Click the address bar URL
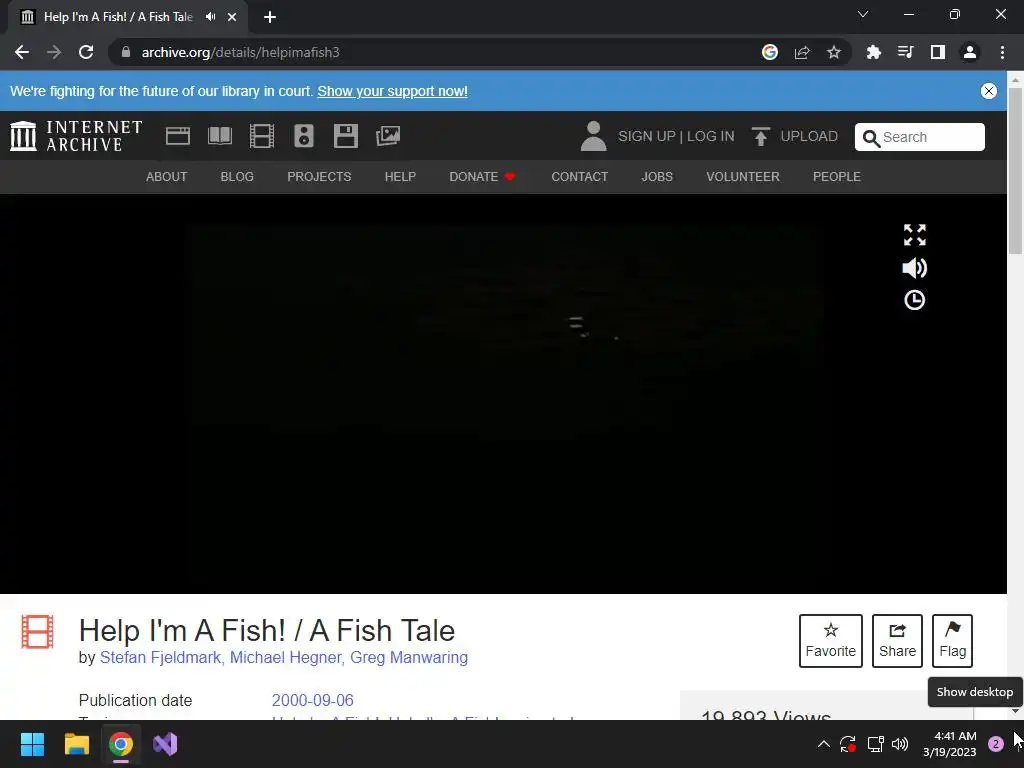The image size is (1024, 768). [240, 52]
